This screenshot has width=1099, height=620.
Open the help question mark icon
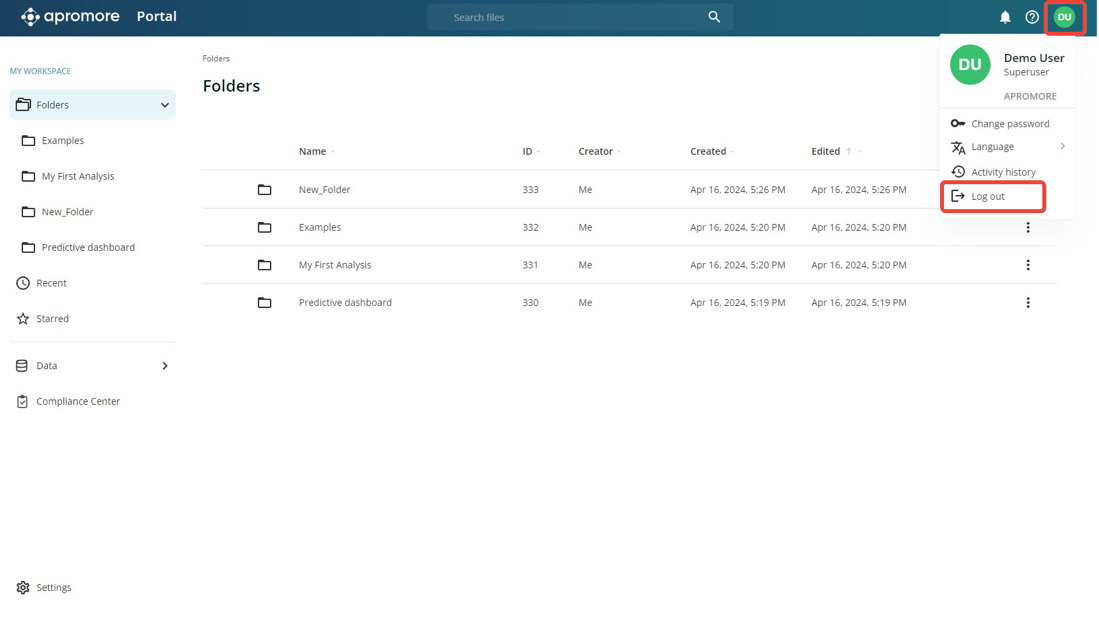tap(1032, 17)
